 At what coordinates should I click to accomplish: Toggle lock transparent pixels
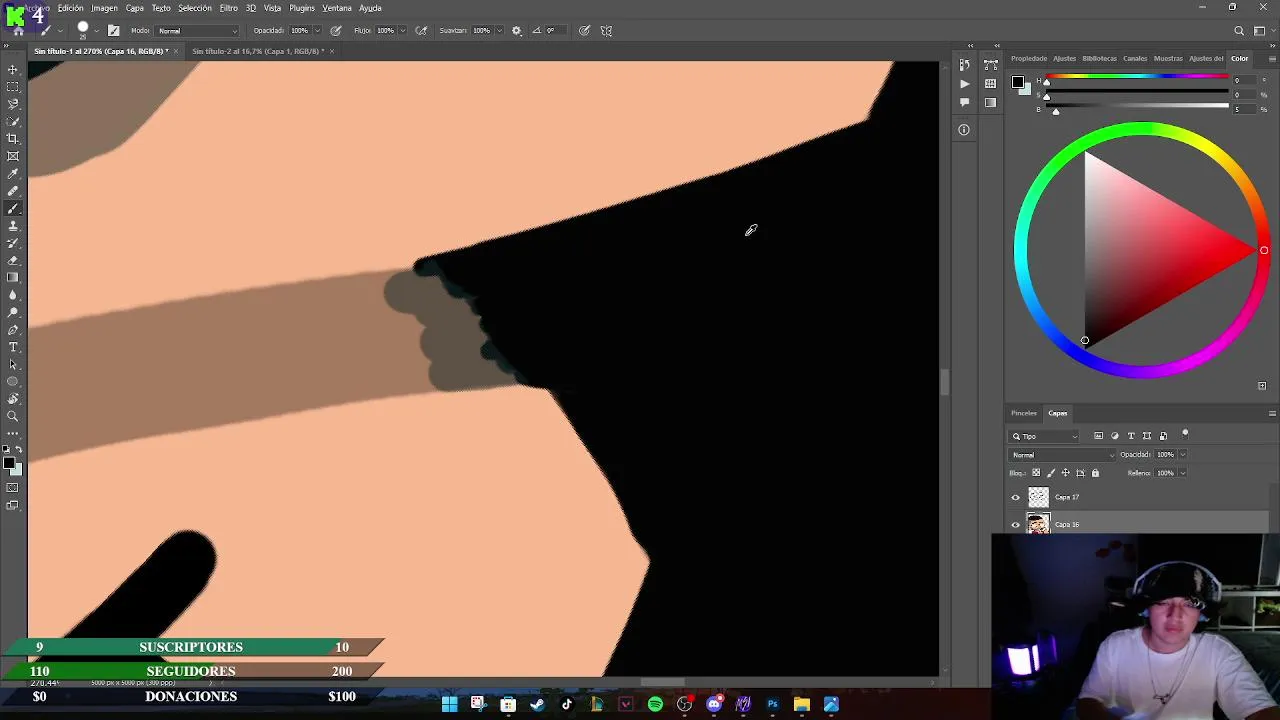[x=1036, y=473]
